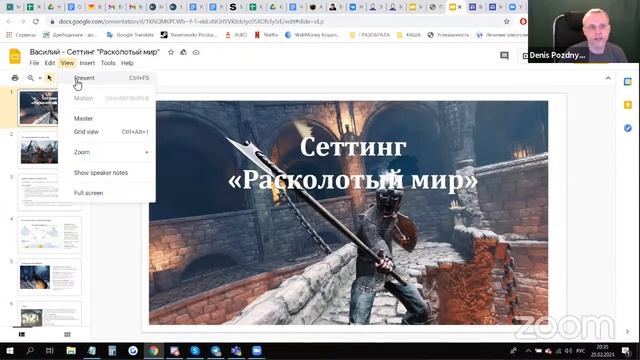This screenshot has height=360, width=640.
Task: Select slide 1 thumbnail
Action: (x=39, y=108)
